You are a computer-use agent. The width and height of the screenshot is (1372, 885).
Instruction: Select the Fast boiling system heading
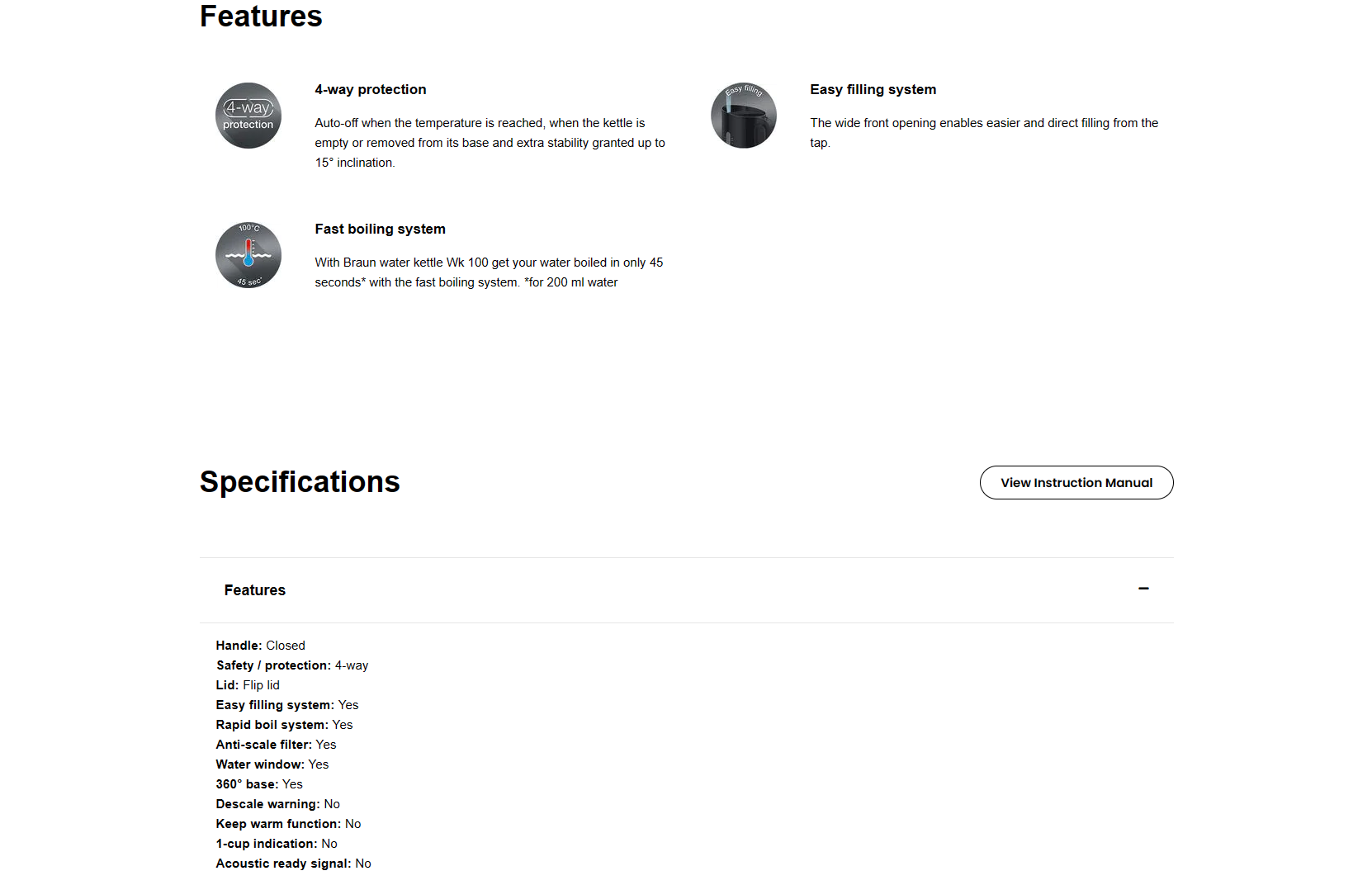pos(381,229)
